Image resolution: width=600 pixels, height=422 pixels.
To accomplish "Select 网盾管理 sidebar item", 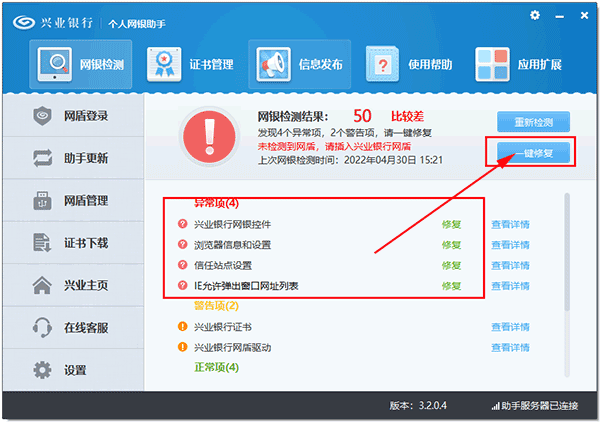I will pyautogui.click(x=73, y=200).
